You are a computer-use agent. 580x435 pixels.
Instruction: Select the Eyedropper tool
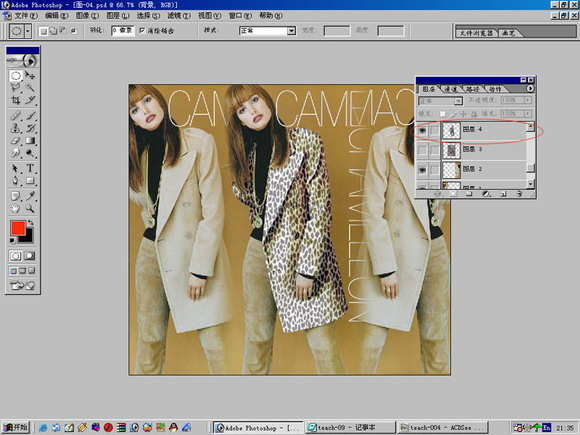point(30,196)
